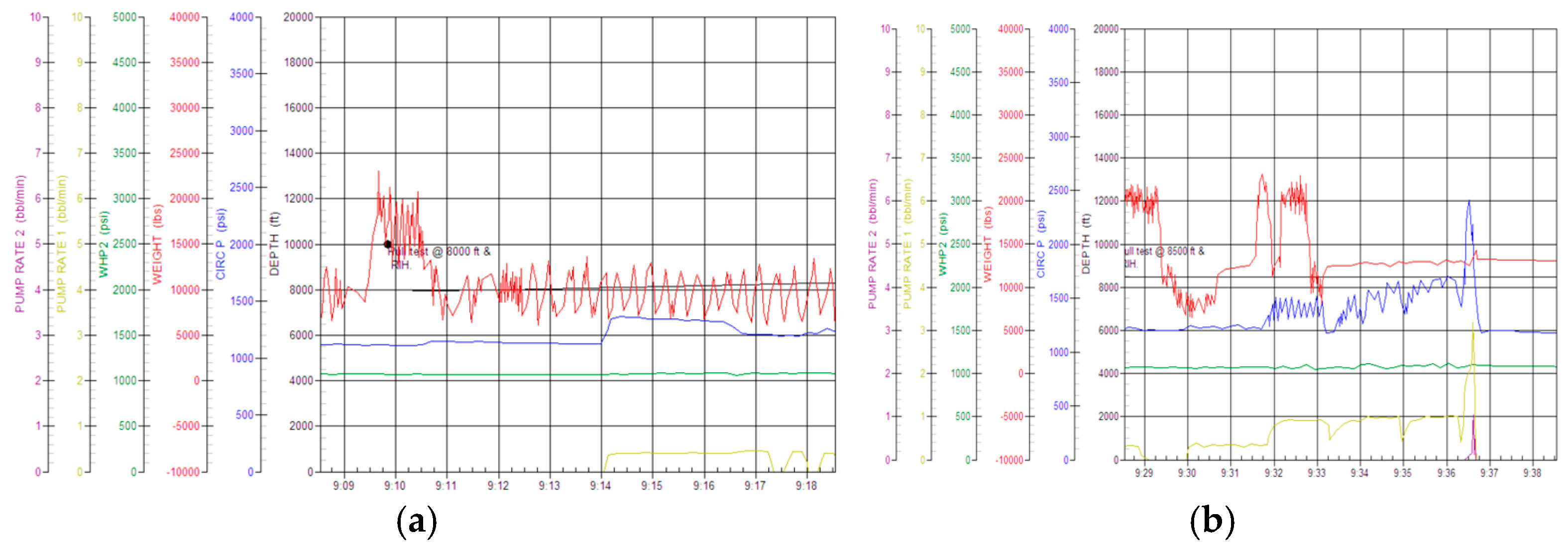Click the 9:14 time tick in chart (a)
The width and height of the screenshot is (1568, 548).
600,485
